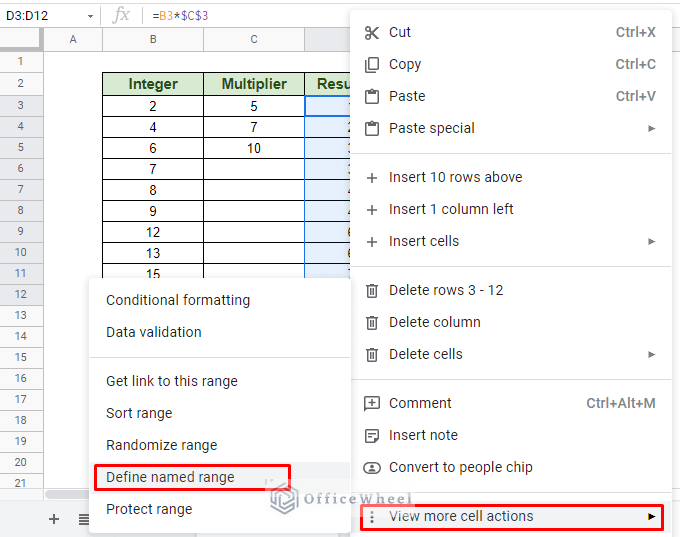Expand the Insert cells submenu
The image size is (680, 537).
[x=652, y=241]
